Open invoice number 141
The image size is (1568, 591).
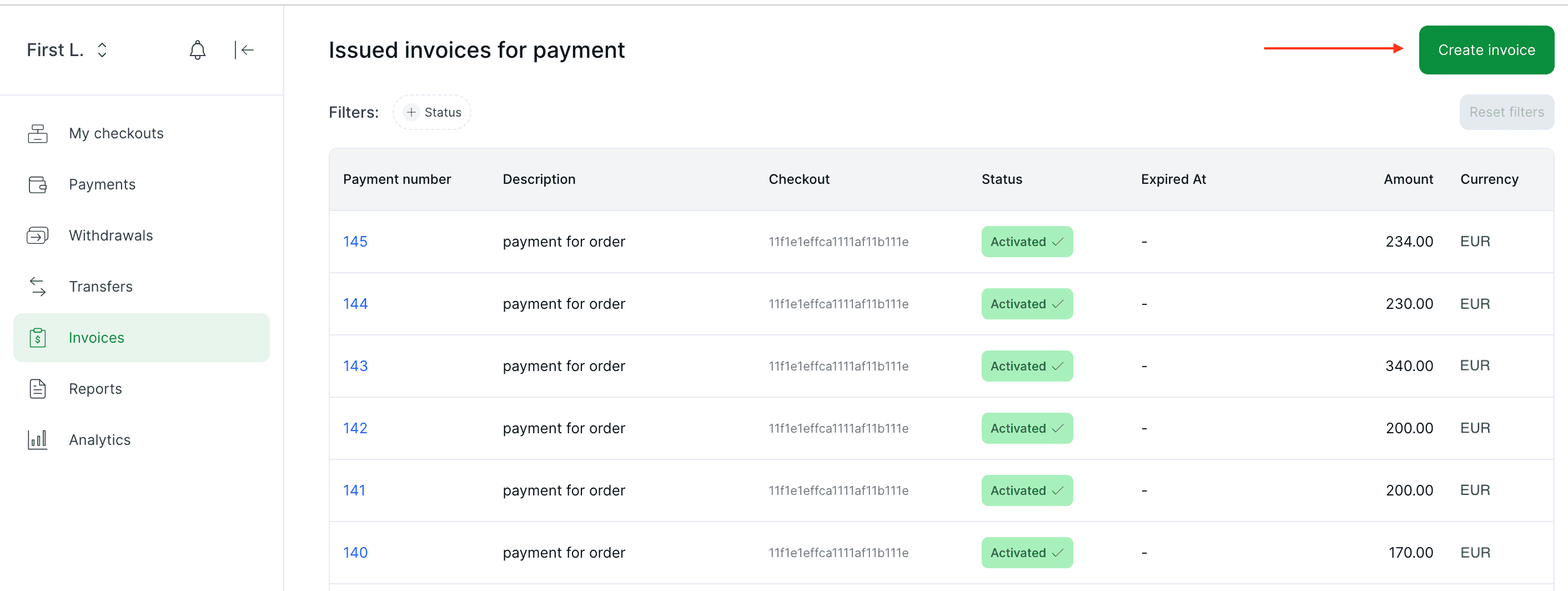click(x=354, y=490)
